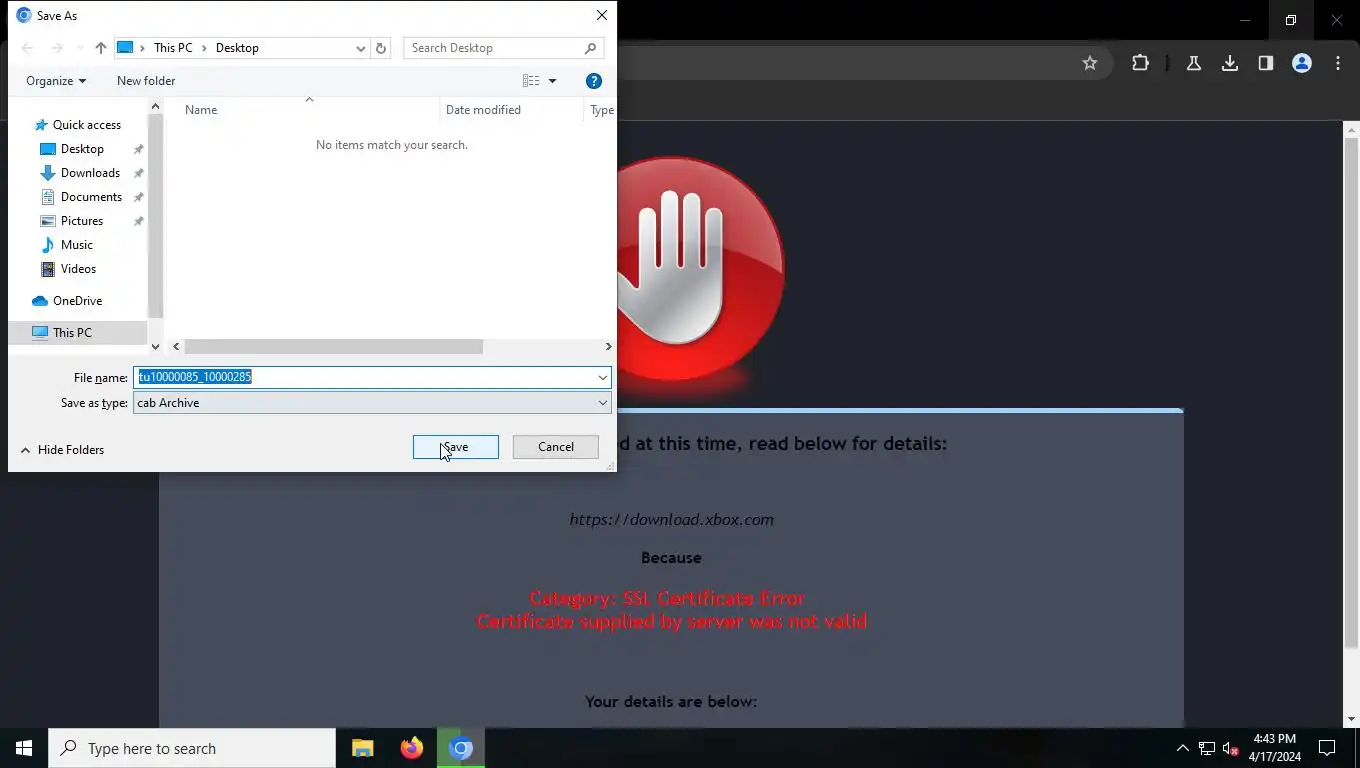The width and height of the screenshot is (1360, 768).
Task: Click the Desktop breadcrumb in the address bar
Action: click(x=237, y=48)
